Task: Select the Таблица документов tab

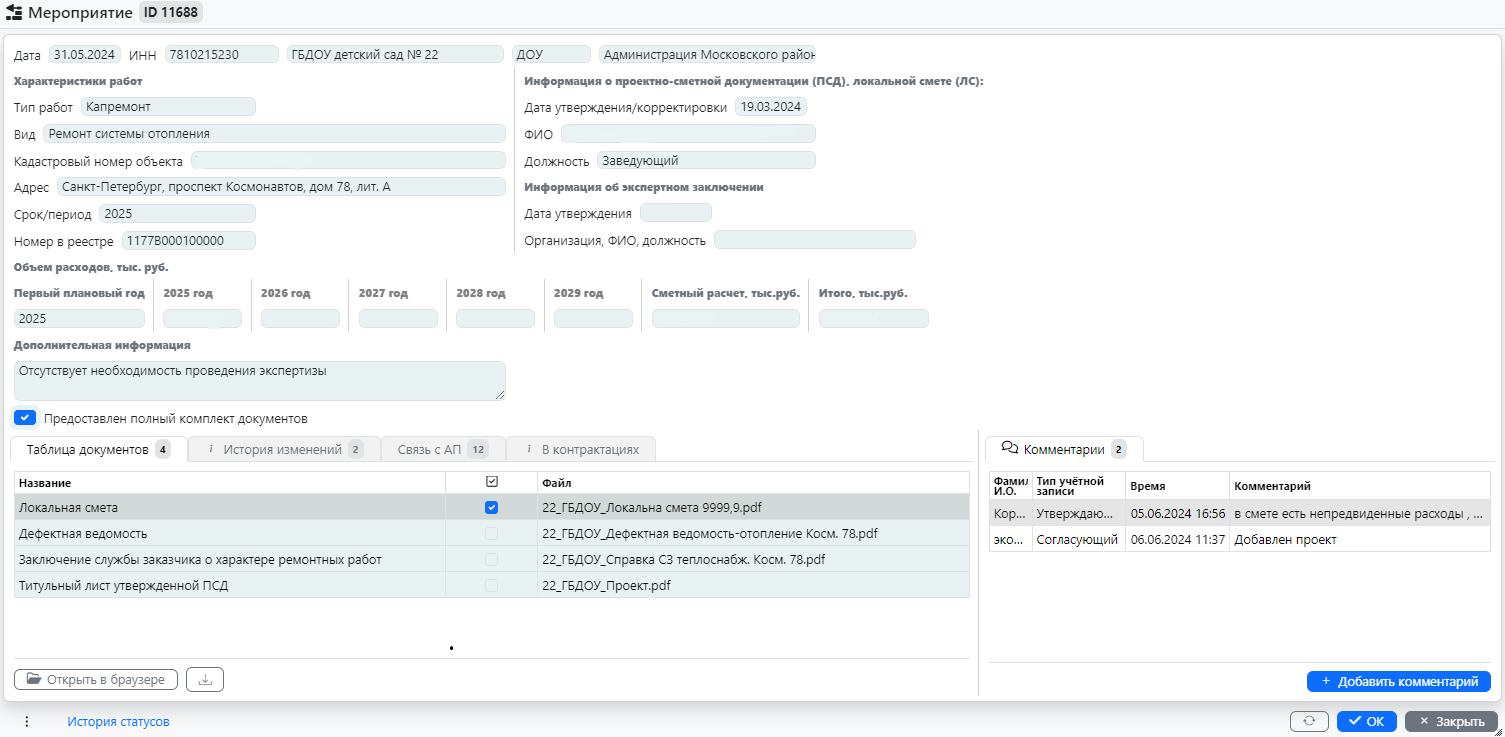Action: (x=88, y=449)
